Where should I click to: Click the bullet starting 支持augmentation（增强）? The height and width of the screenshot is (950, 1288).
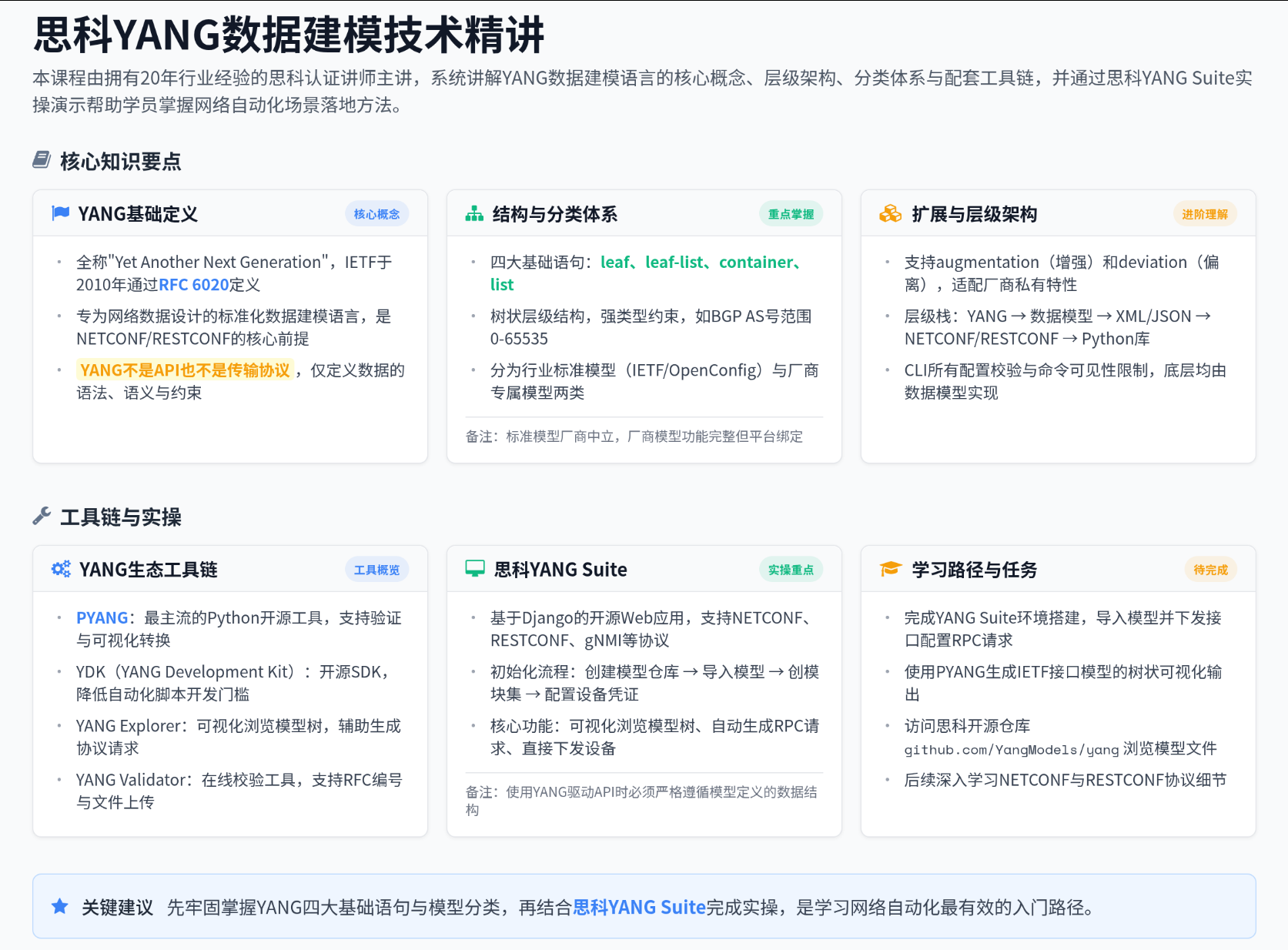(x=1062, y=273)
